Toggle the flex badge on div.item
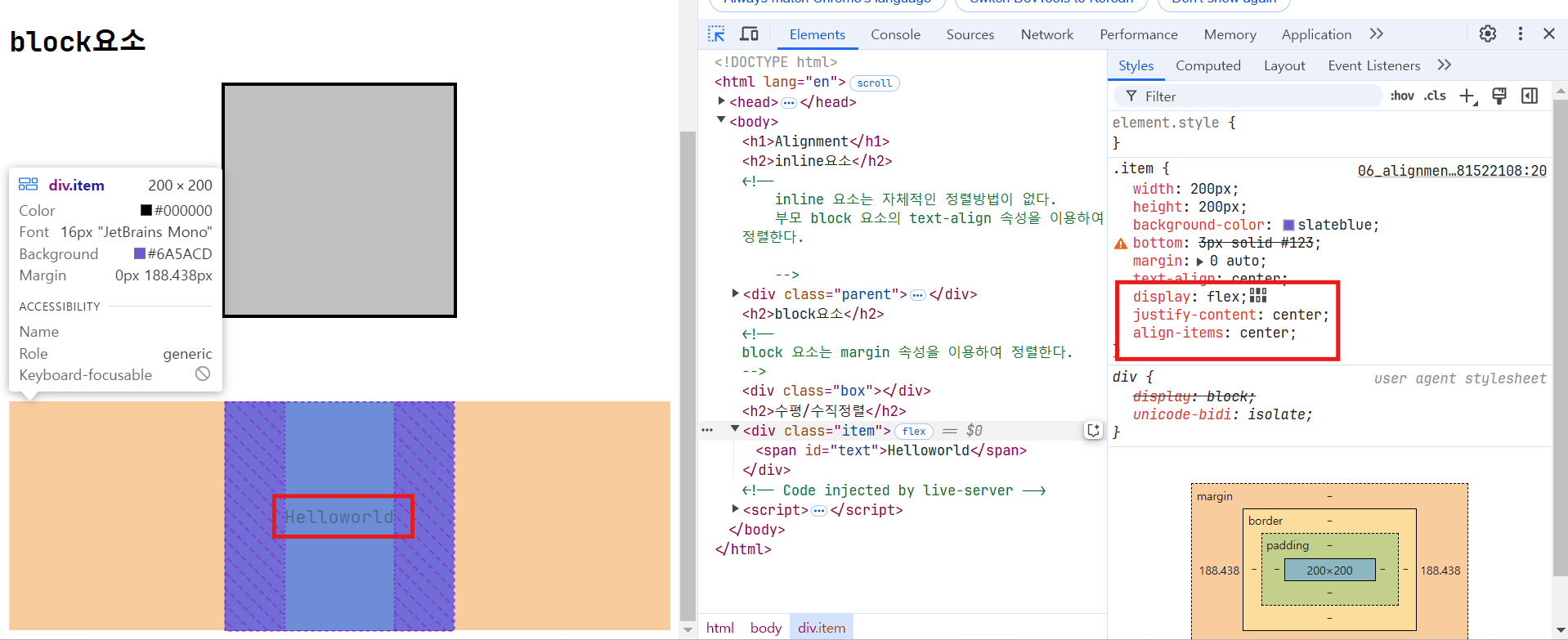 914,431
